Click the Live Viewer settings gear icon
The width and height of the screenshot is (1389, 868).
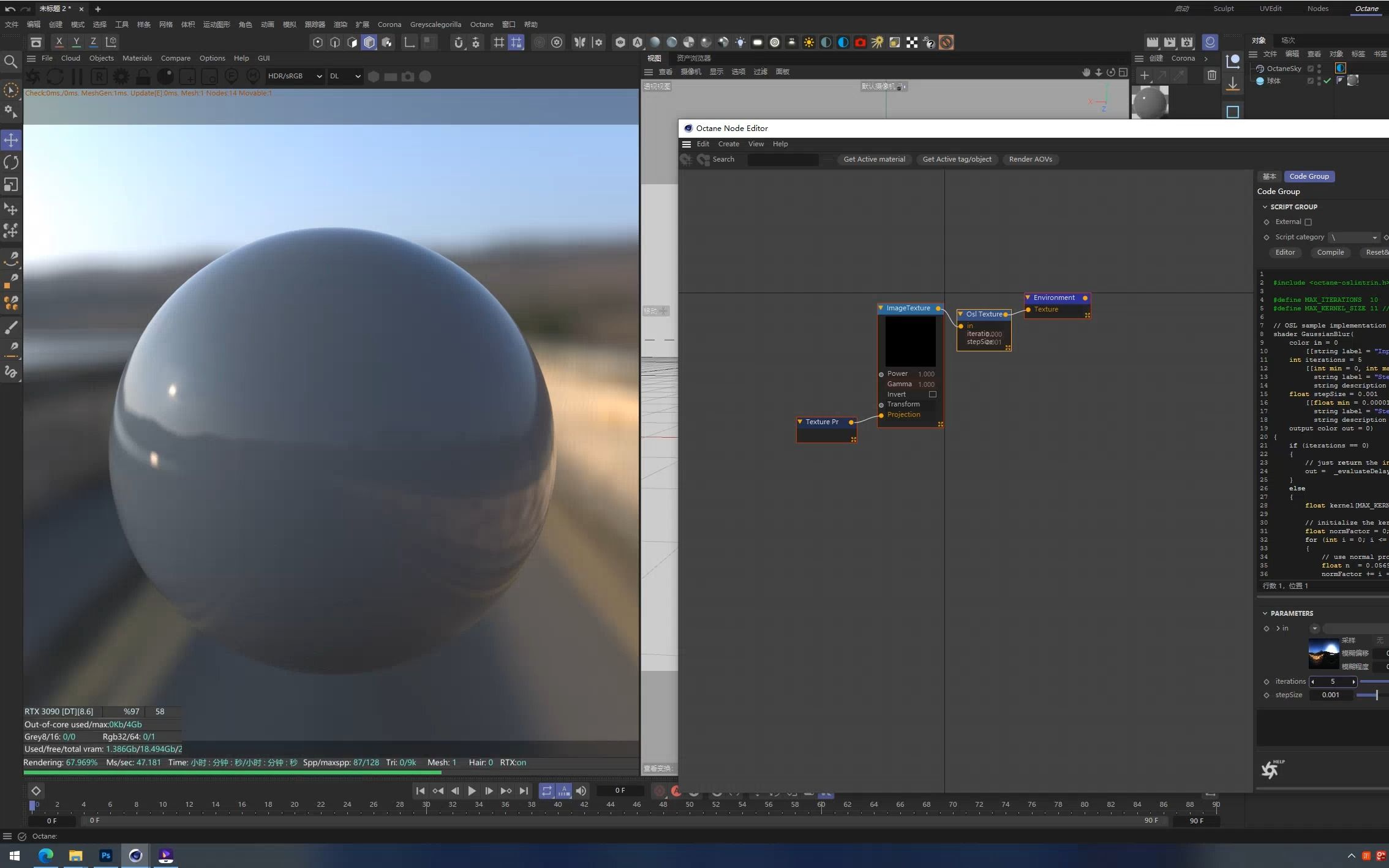click(x=121, y=77)
